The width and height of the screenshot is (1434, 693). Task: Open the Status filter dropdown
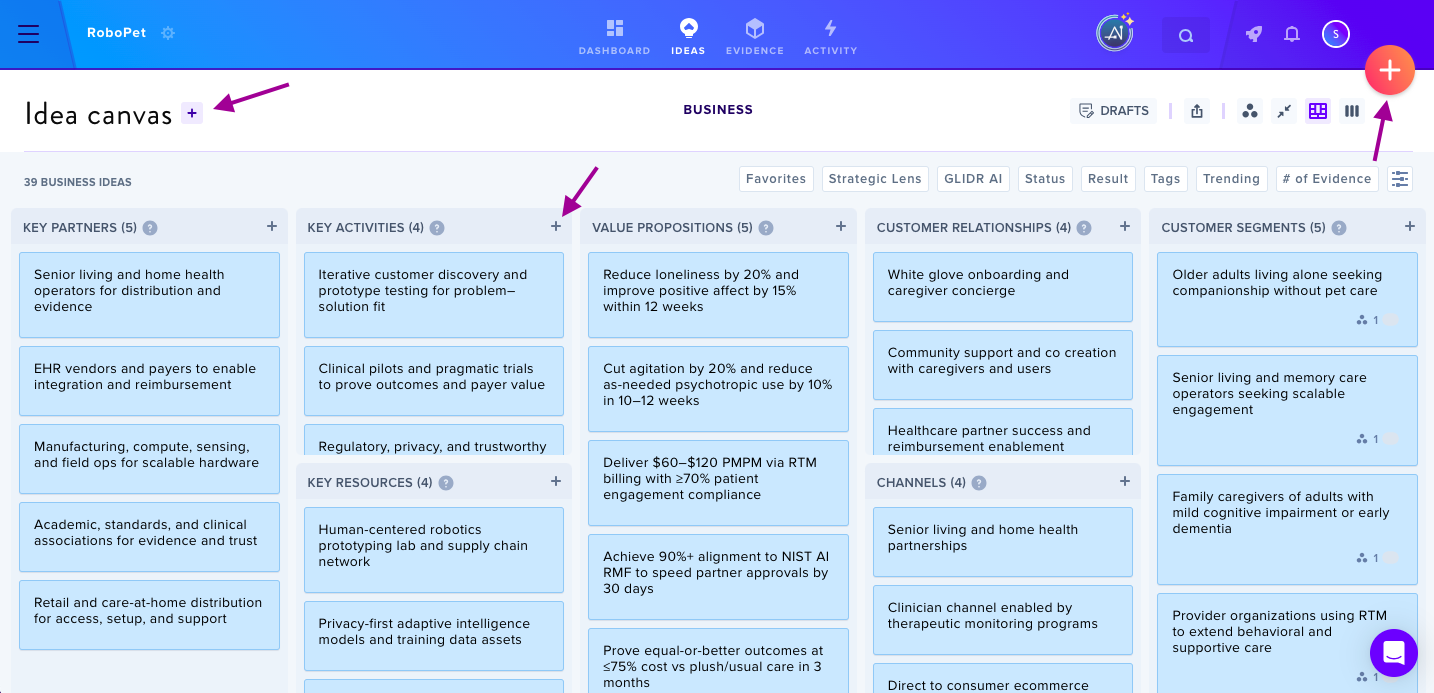pos(1045,179)
